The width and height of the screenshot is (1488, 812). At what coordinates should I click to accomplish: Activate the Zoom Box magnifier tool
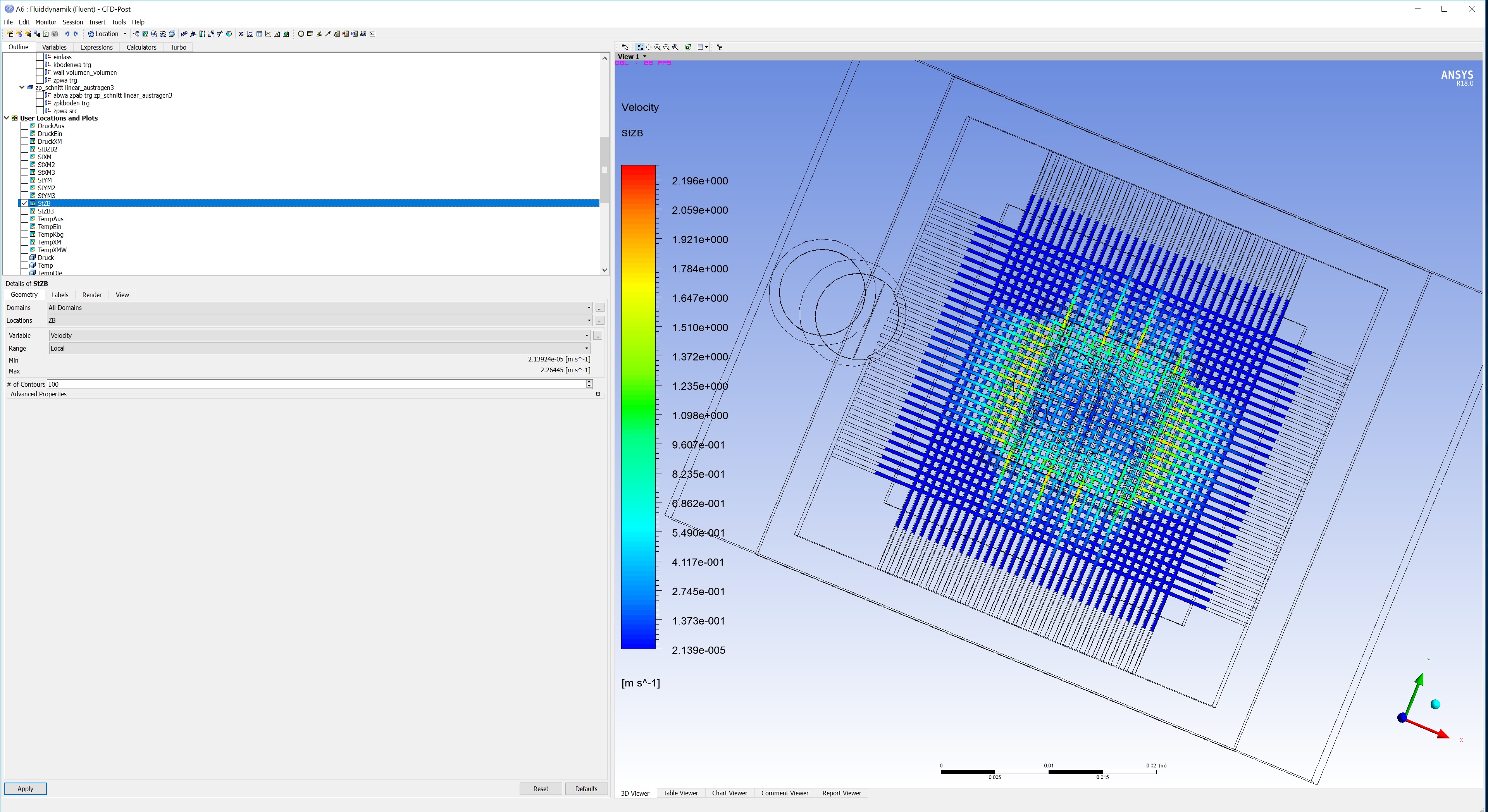tap(666, 47)
